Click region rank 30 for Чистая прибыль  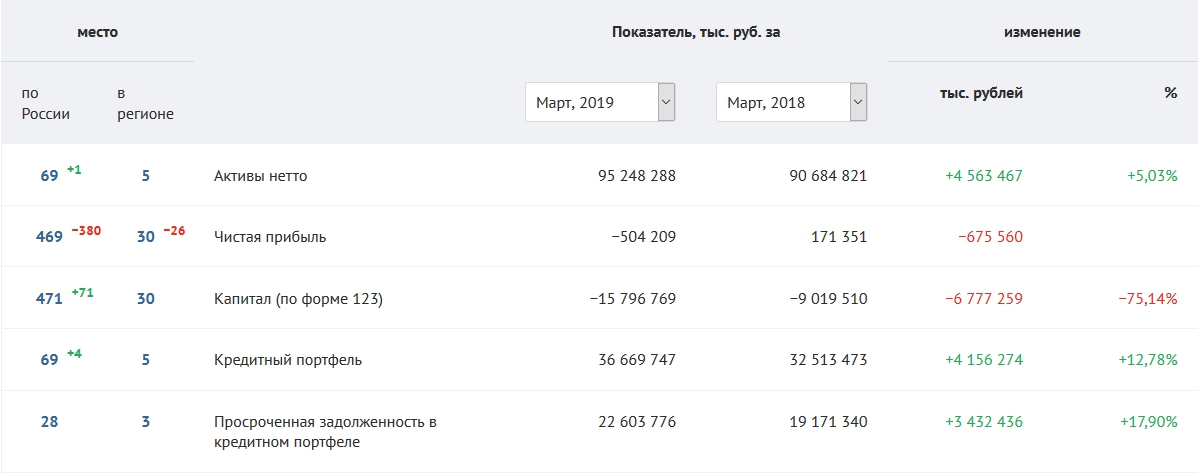(x=145, y=238)
